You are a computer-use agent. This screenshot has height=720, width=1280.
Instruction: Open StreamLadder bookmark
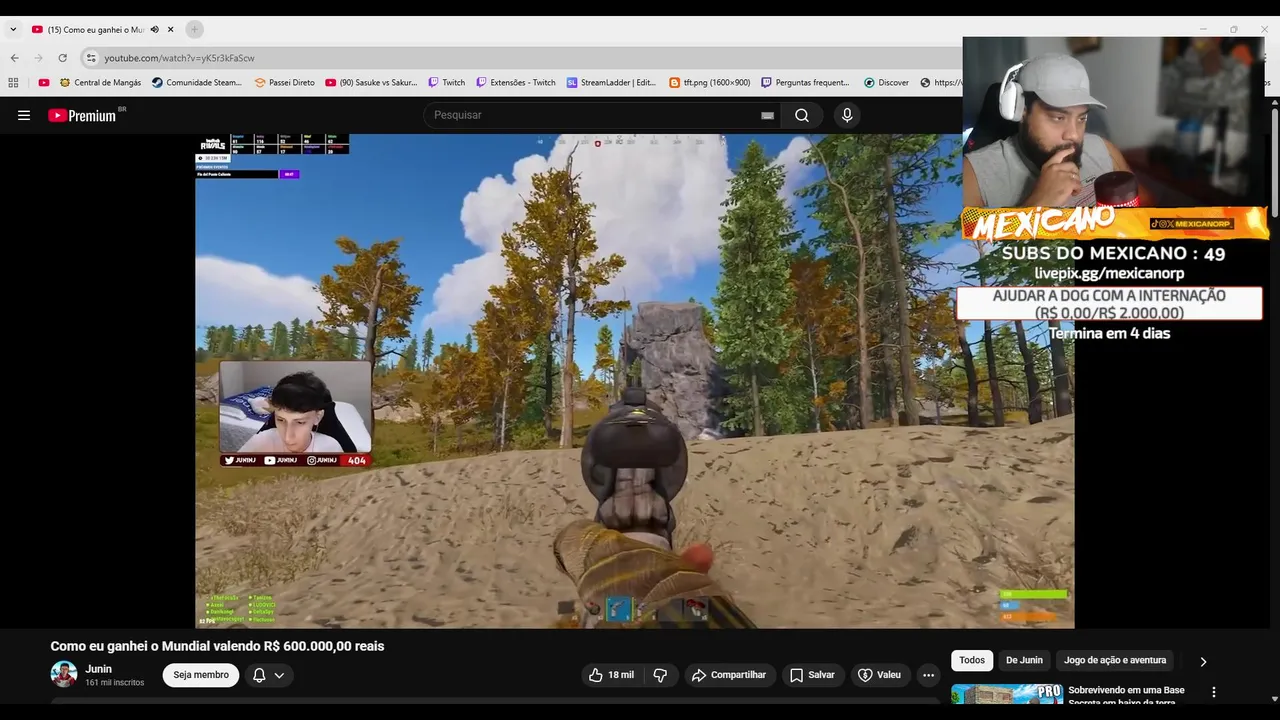tap(611, 83)
